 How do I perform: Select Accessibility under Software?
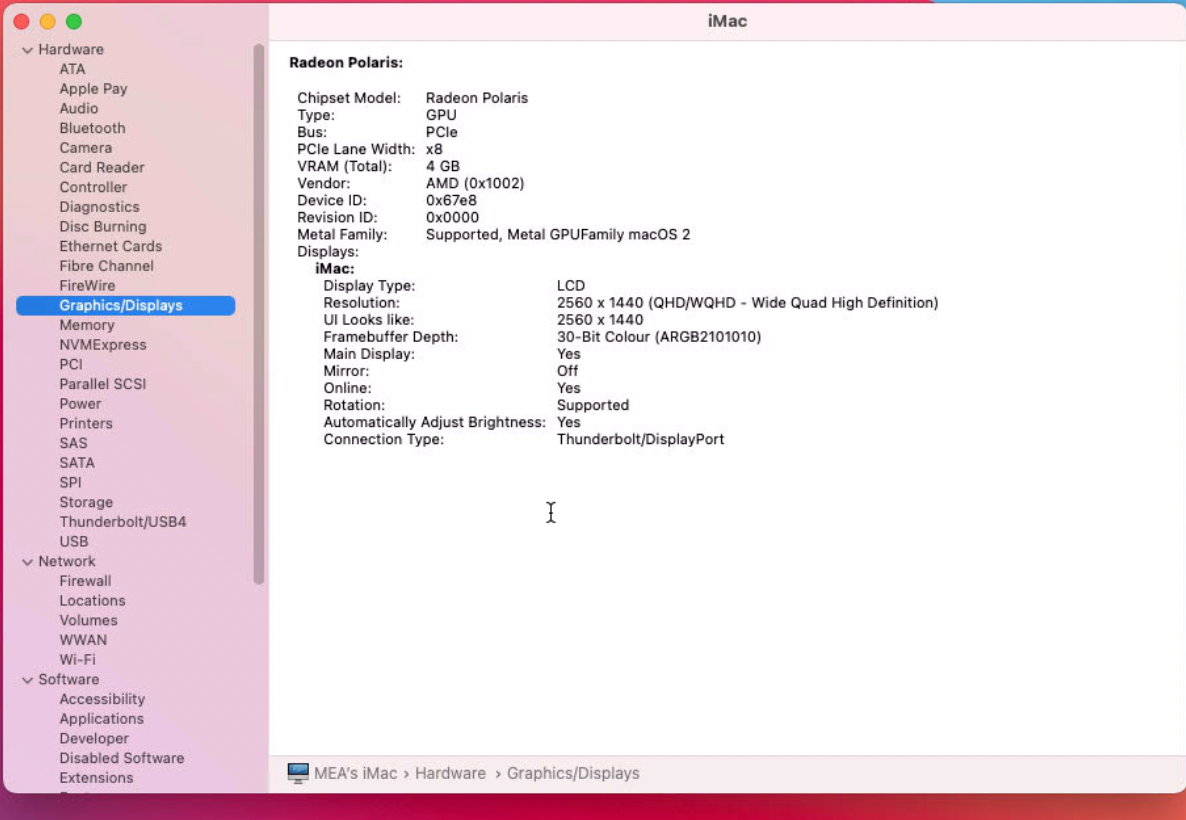click(x=102, y=698)
